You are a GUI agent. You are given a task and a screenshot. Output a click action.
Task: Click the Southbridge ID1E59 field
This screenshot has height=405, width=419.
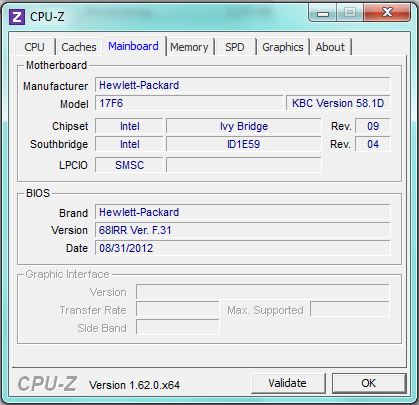pyautogui.click(x=244, y=144)
